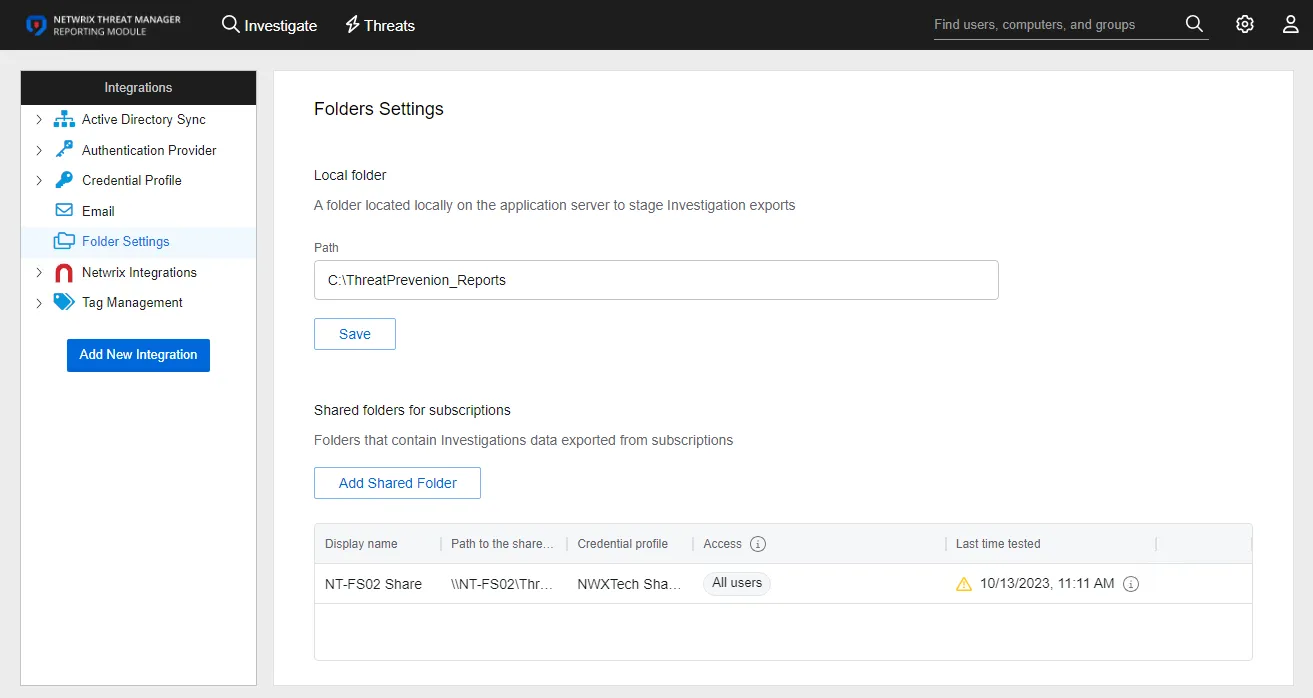Expand the Credential Profile node
Screen dimensions: 1313x698
coord(39,181)
